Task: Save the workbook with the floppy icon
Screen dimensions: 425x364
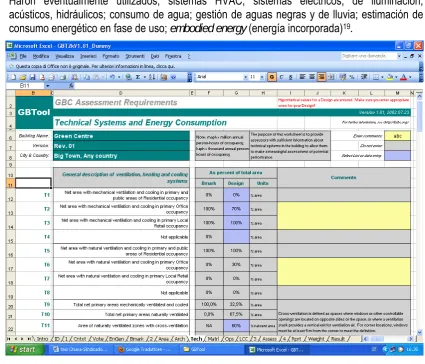Action: [x=32, y=77]
